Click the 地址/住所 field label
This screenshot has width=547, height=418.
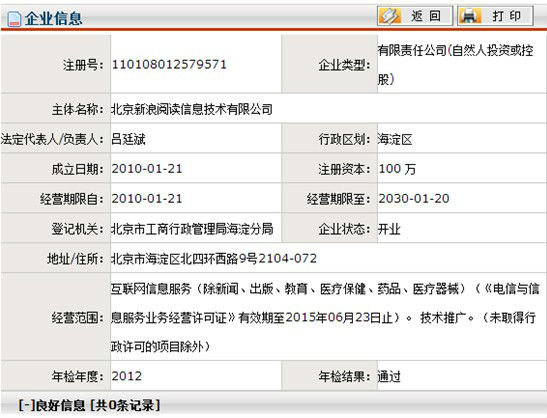75,259
